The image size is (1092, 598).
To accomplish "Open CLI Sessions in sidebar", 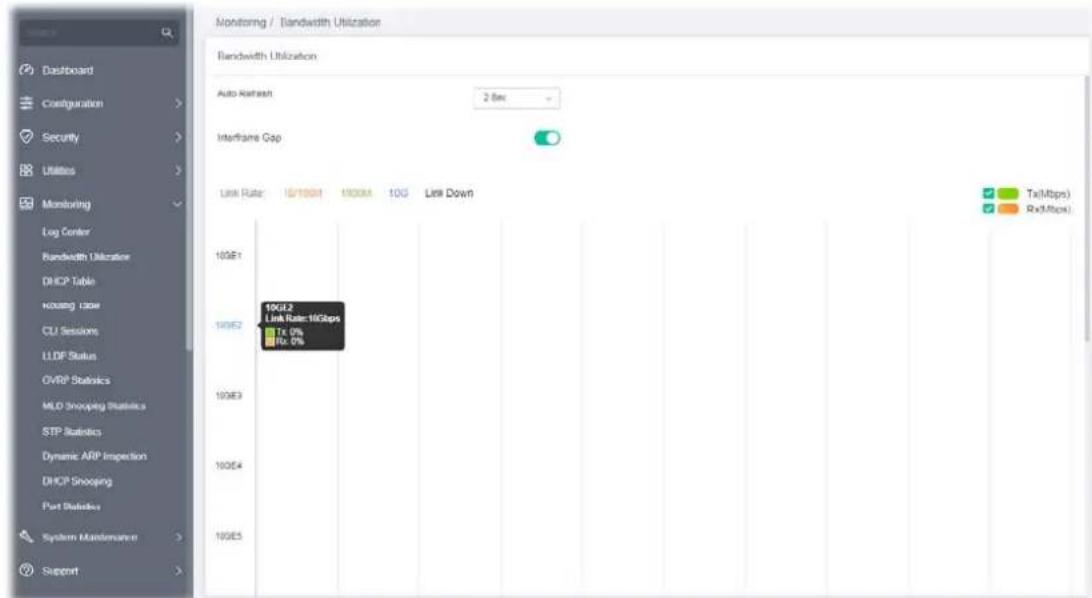I will [70, 331].
